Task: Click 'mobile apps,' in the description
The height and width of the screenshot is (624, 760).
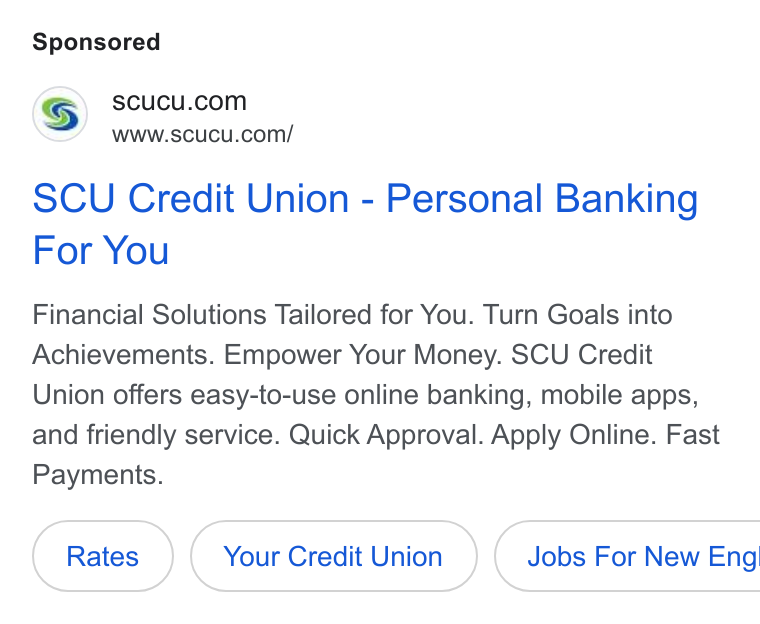Action: tap(619, 395)
